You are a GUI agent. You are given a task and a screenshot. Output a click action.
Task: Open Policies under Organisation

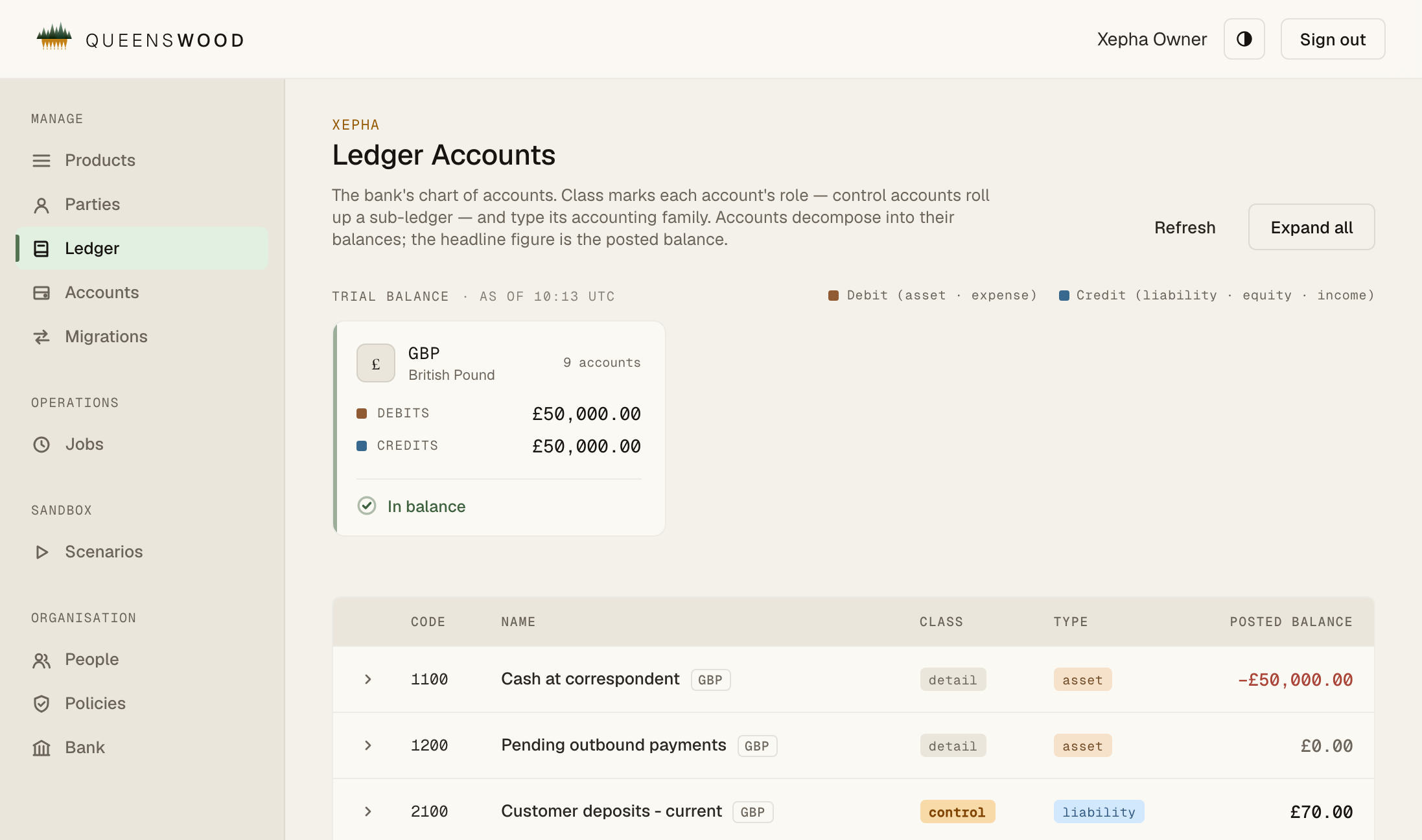pos(141,703)
